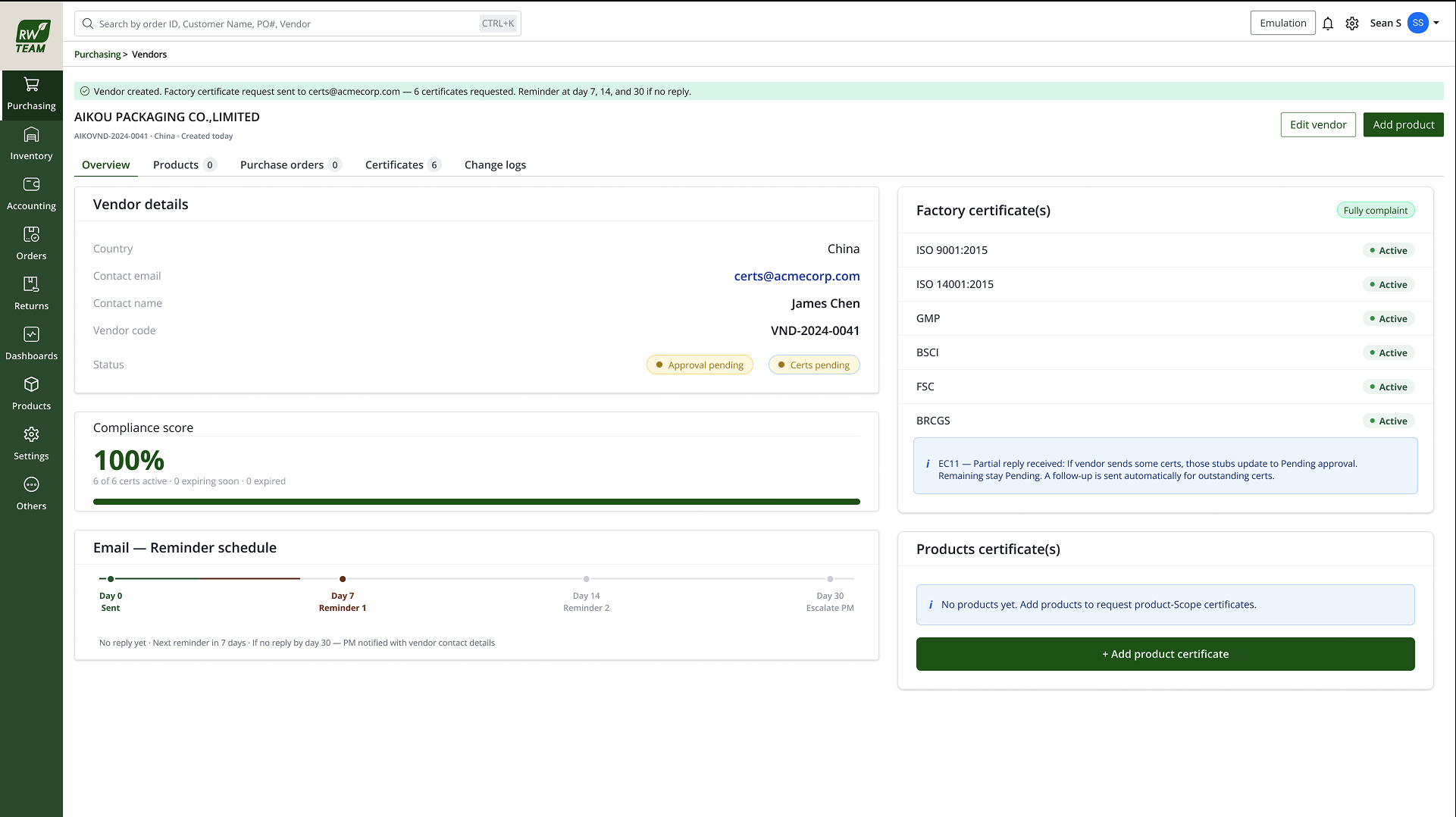Open Dashboards in the sidebar

31,345
